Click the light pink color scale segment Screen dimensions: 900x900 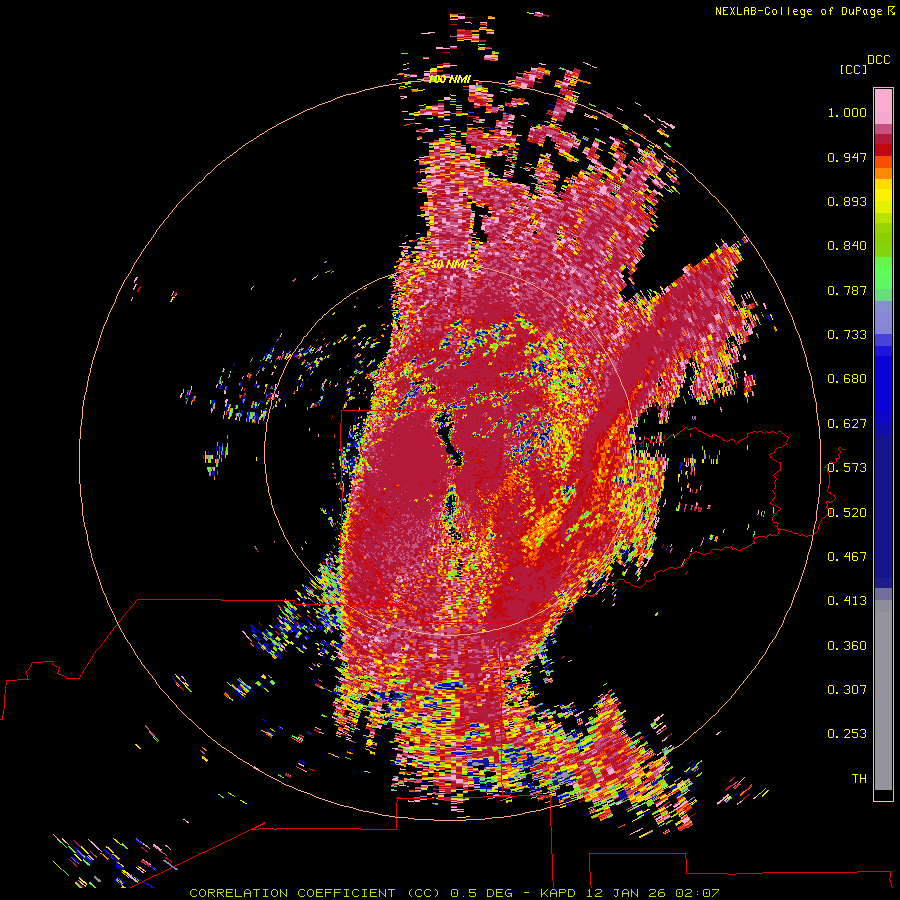point(883,106)
